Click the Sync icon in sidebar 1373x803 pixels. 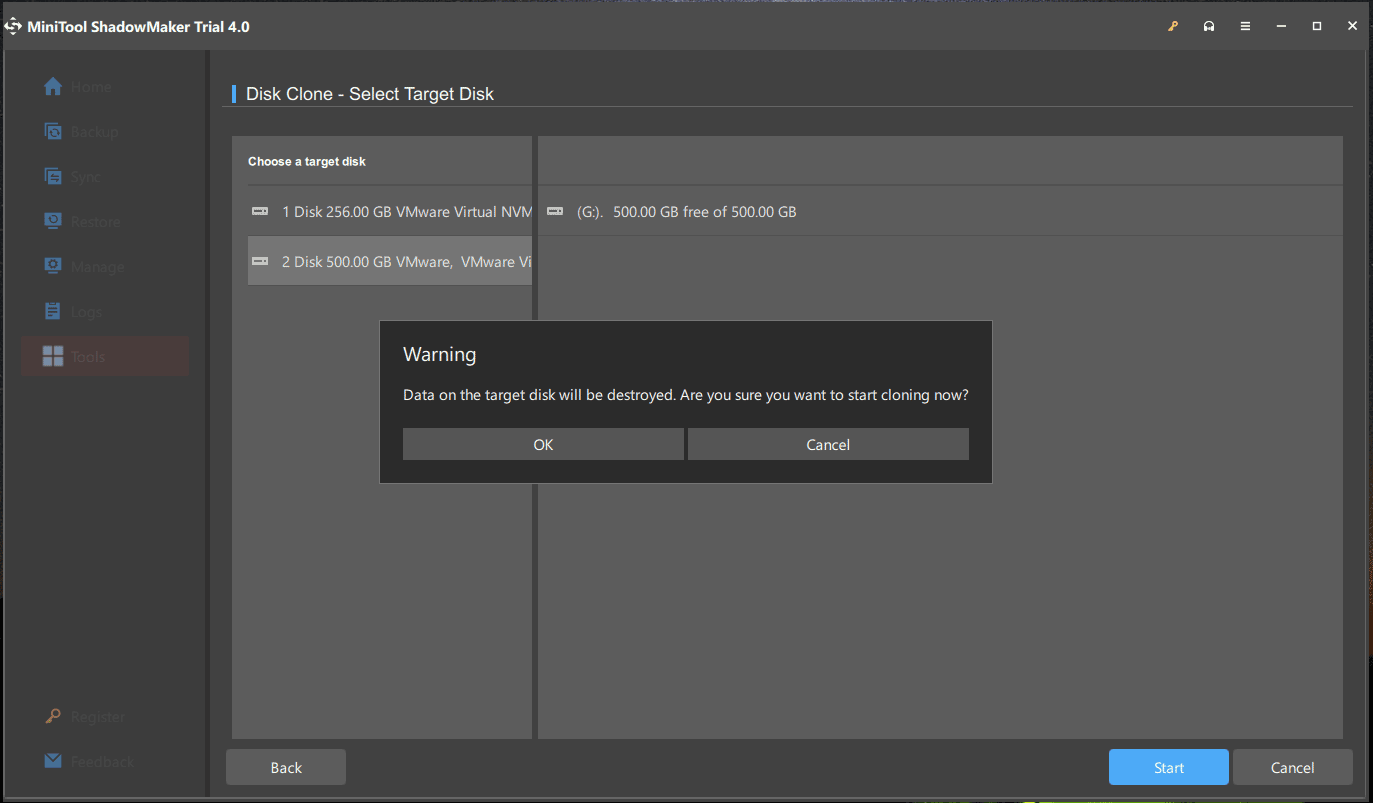point(54,176)
